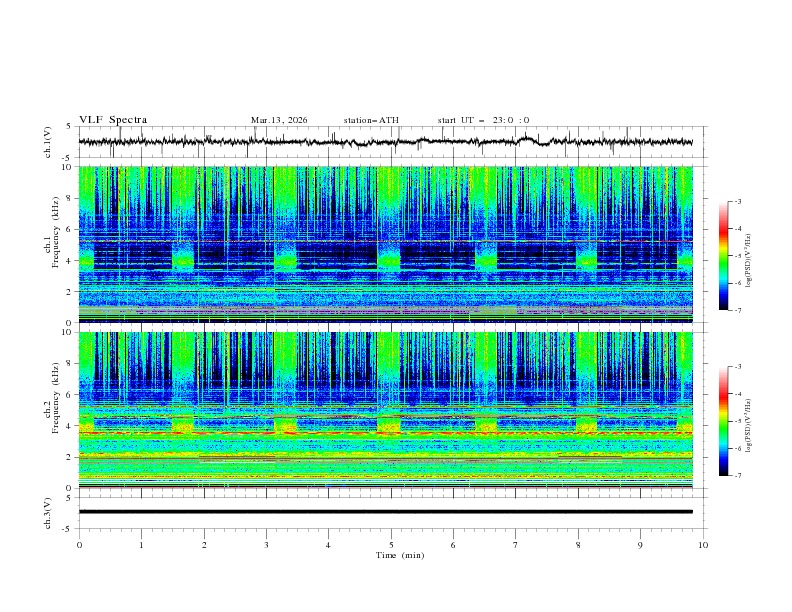Click the ch.2 spectrogram panel
Viewport: 792px width, 612px height.
(385, 410)
